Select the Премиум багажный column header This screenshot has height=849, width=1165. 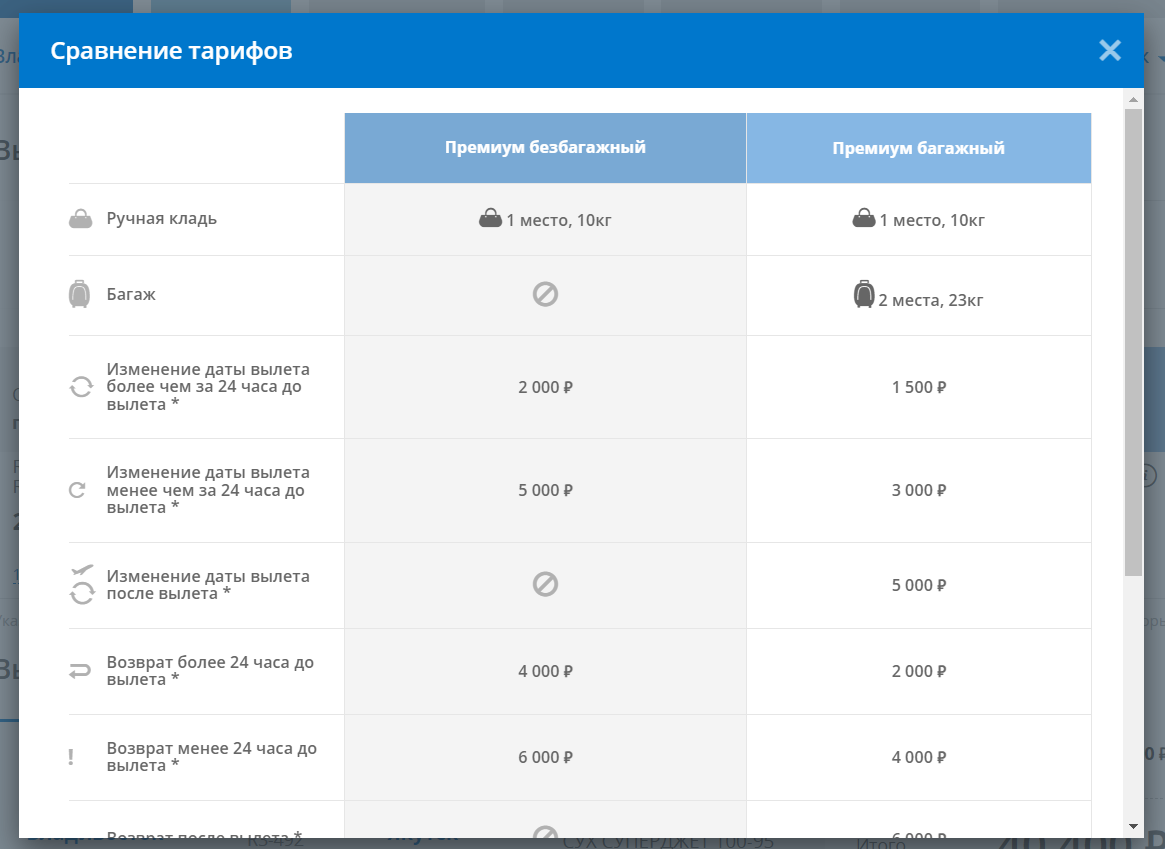point(918,148)
